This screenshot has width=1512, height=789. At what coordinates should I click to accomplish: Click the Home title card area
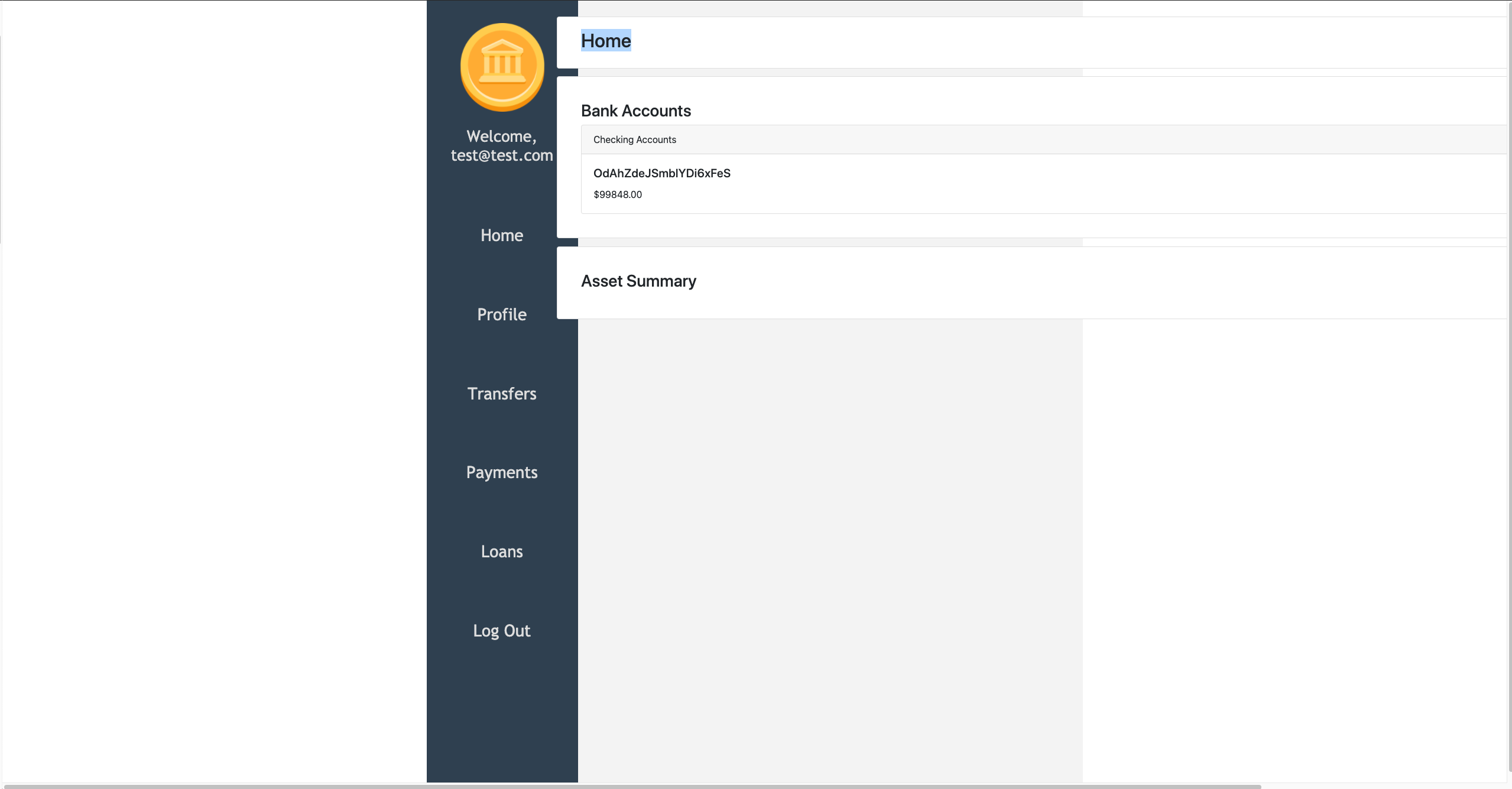click(x=1005, y=43)
